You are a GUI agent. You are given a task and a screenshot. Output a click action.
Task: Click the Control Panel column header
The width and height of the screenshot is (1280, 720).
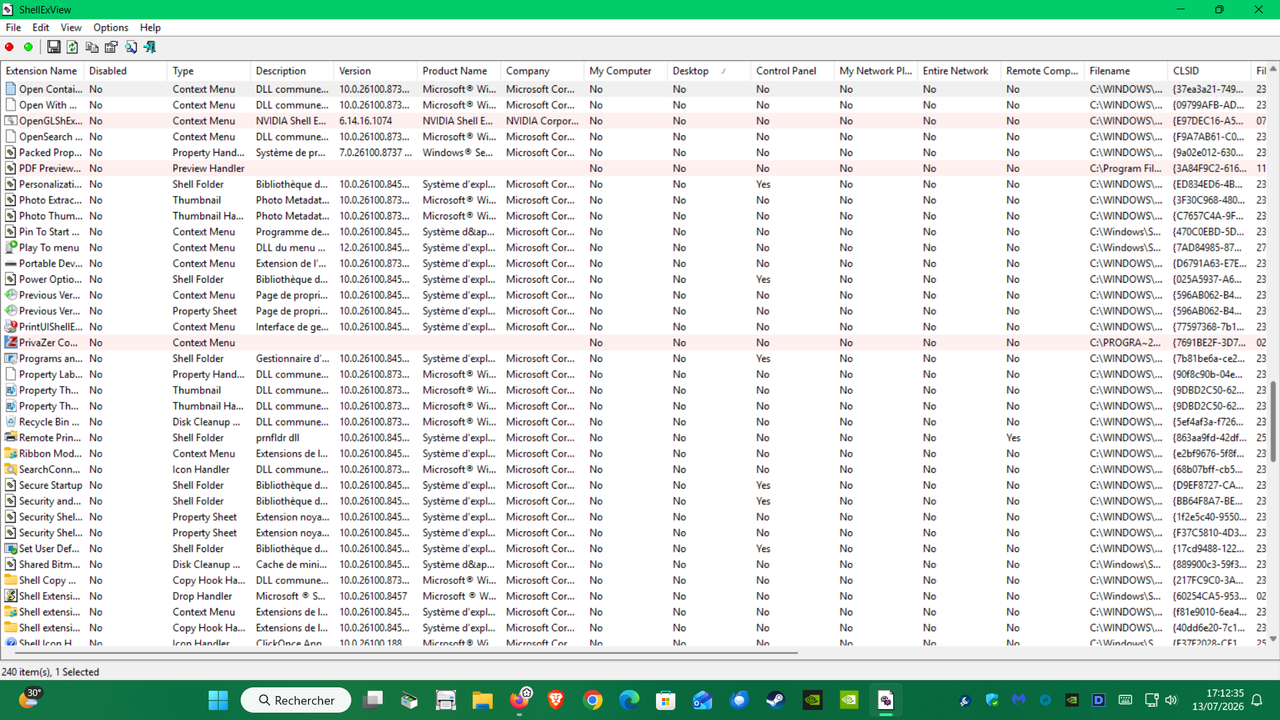(792, 71)
